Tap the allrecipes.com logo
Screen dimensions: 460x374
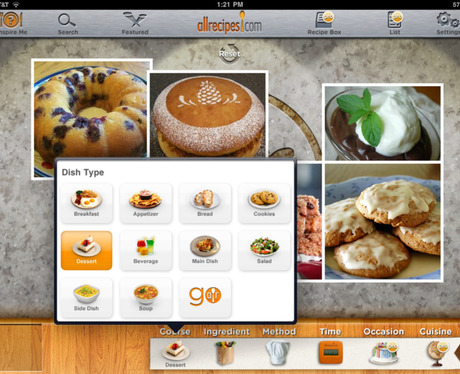point(229,24)
